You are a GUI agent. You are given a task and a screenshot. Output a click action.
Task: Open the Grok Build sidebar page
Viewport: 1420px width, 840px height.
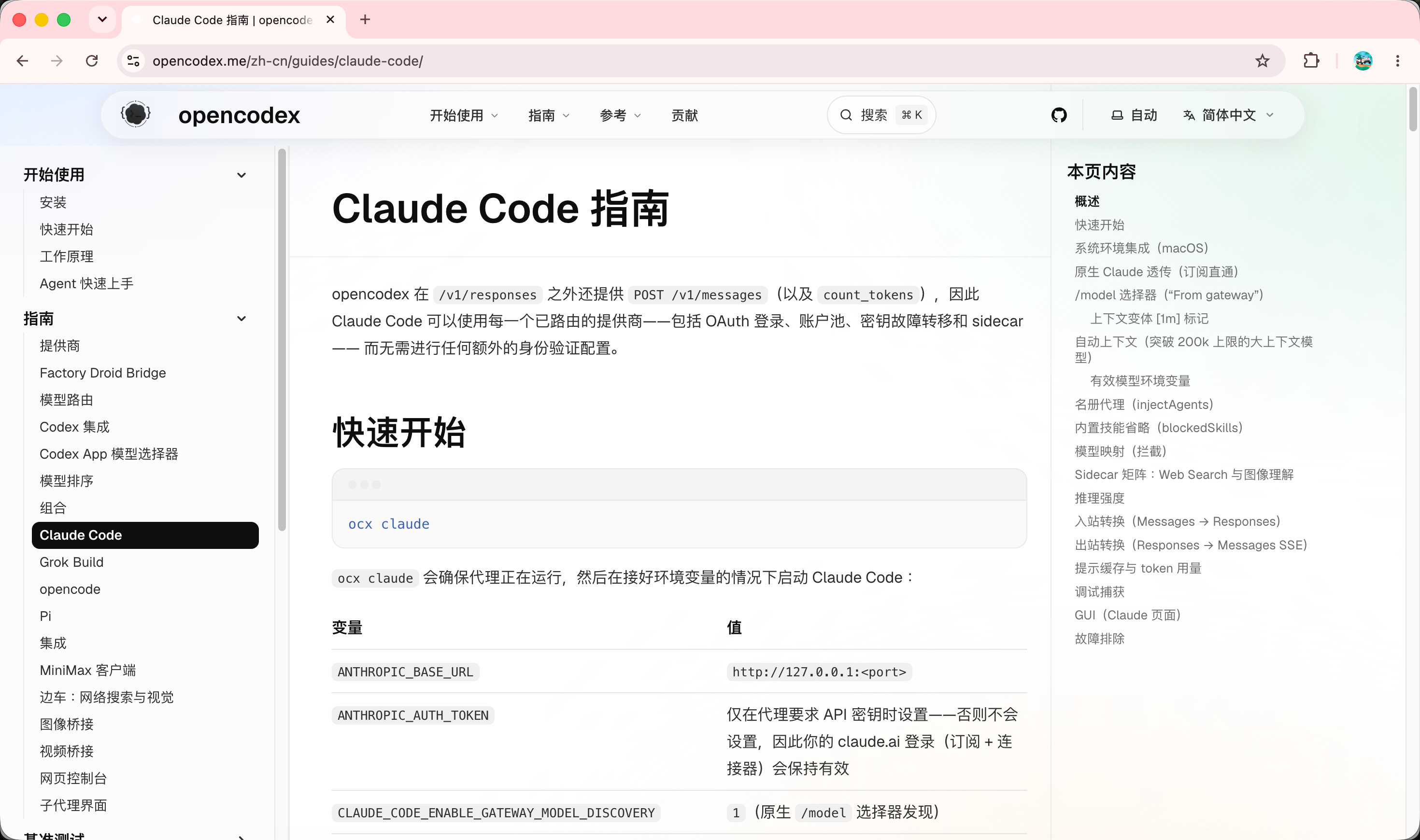coord(71,562)
